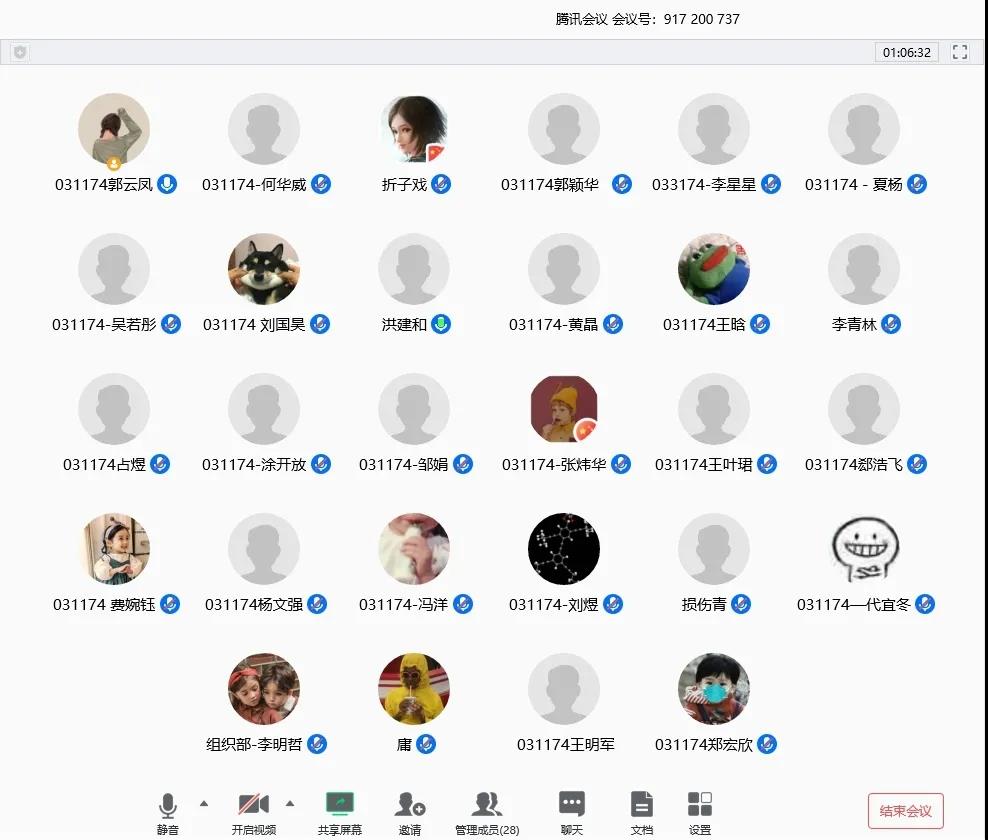Expand the audio options arrow beside 静音
988x840 pixels.
(204, 803)
